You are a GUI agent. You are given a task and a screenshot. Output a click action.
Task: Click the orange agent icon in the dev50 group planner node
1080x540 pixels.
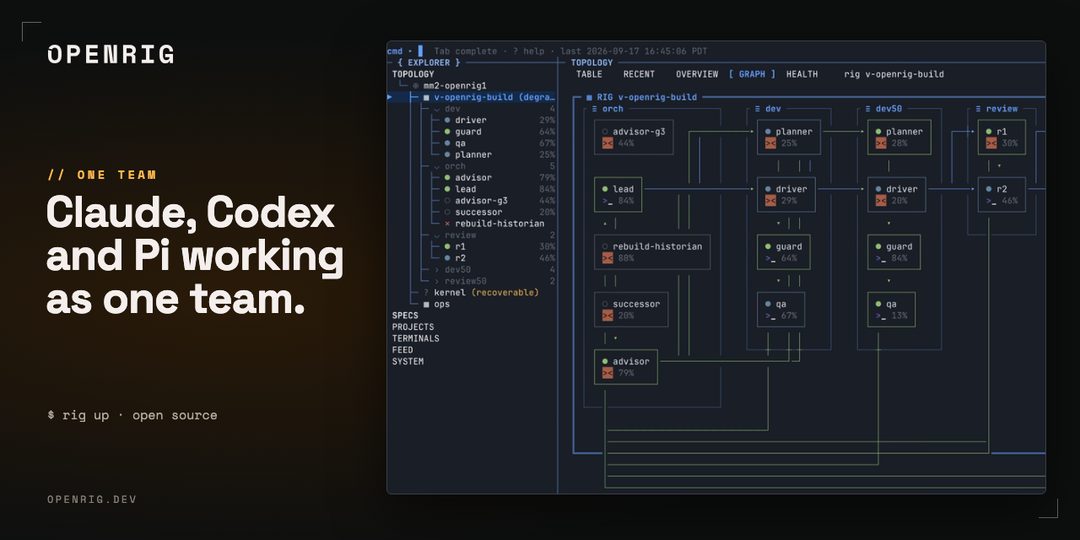881,143
